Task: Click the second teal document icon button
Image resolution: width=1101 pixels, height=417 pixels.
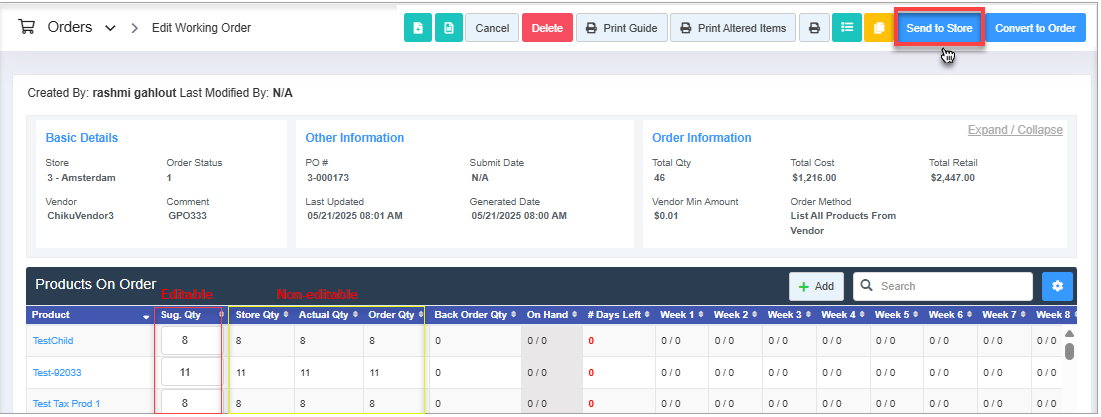Action: point(449,28)
